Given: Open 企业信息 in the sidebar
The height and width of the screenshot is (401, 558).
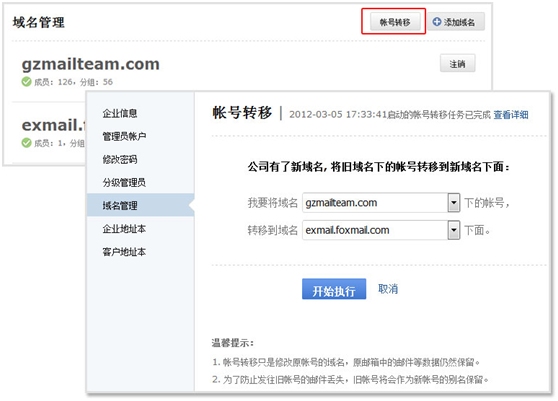Looking at the screenshot, I should (120, 113).
